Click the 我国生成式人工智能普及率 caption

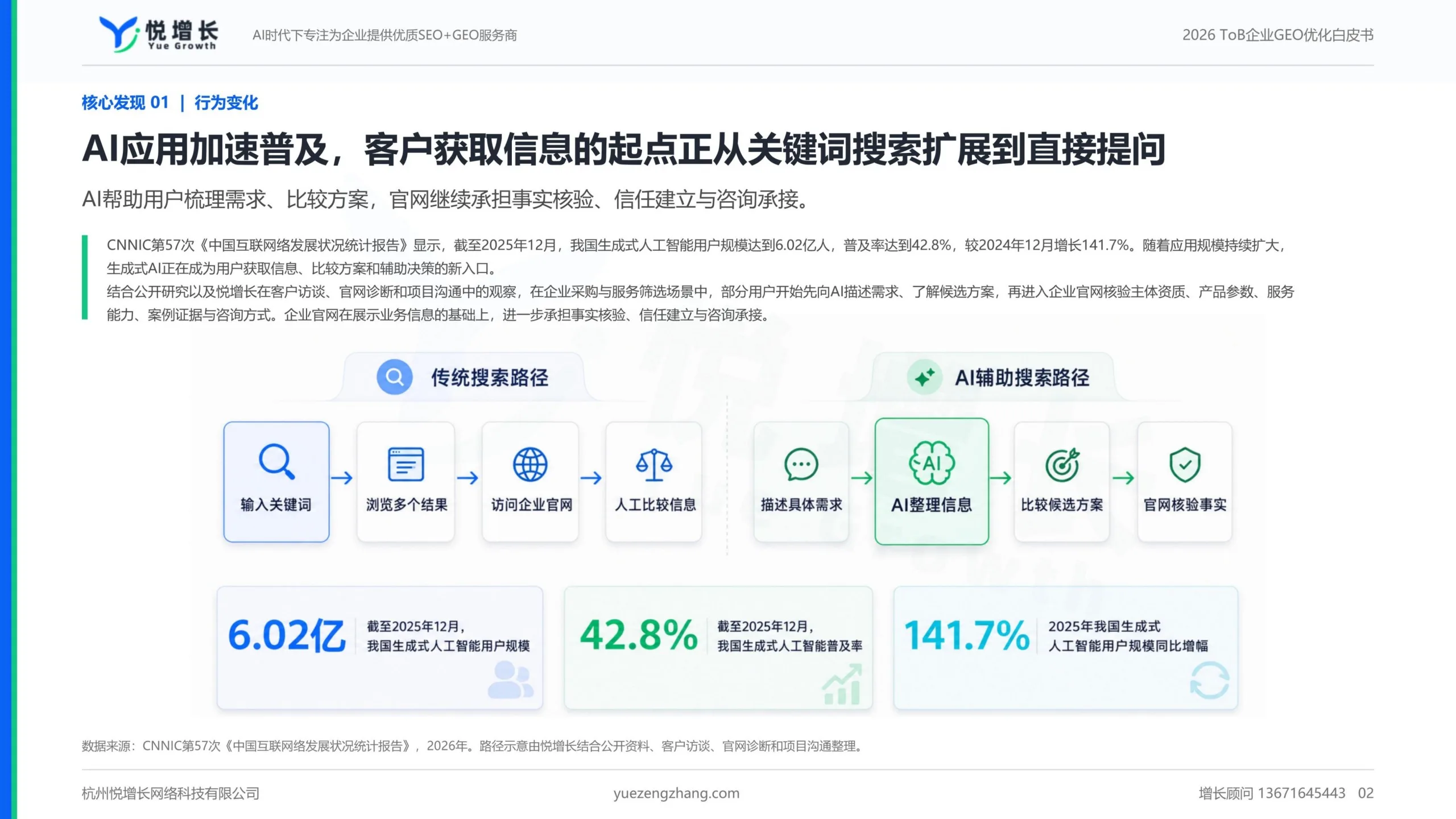coord(790,646)
